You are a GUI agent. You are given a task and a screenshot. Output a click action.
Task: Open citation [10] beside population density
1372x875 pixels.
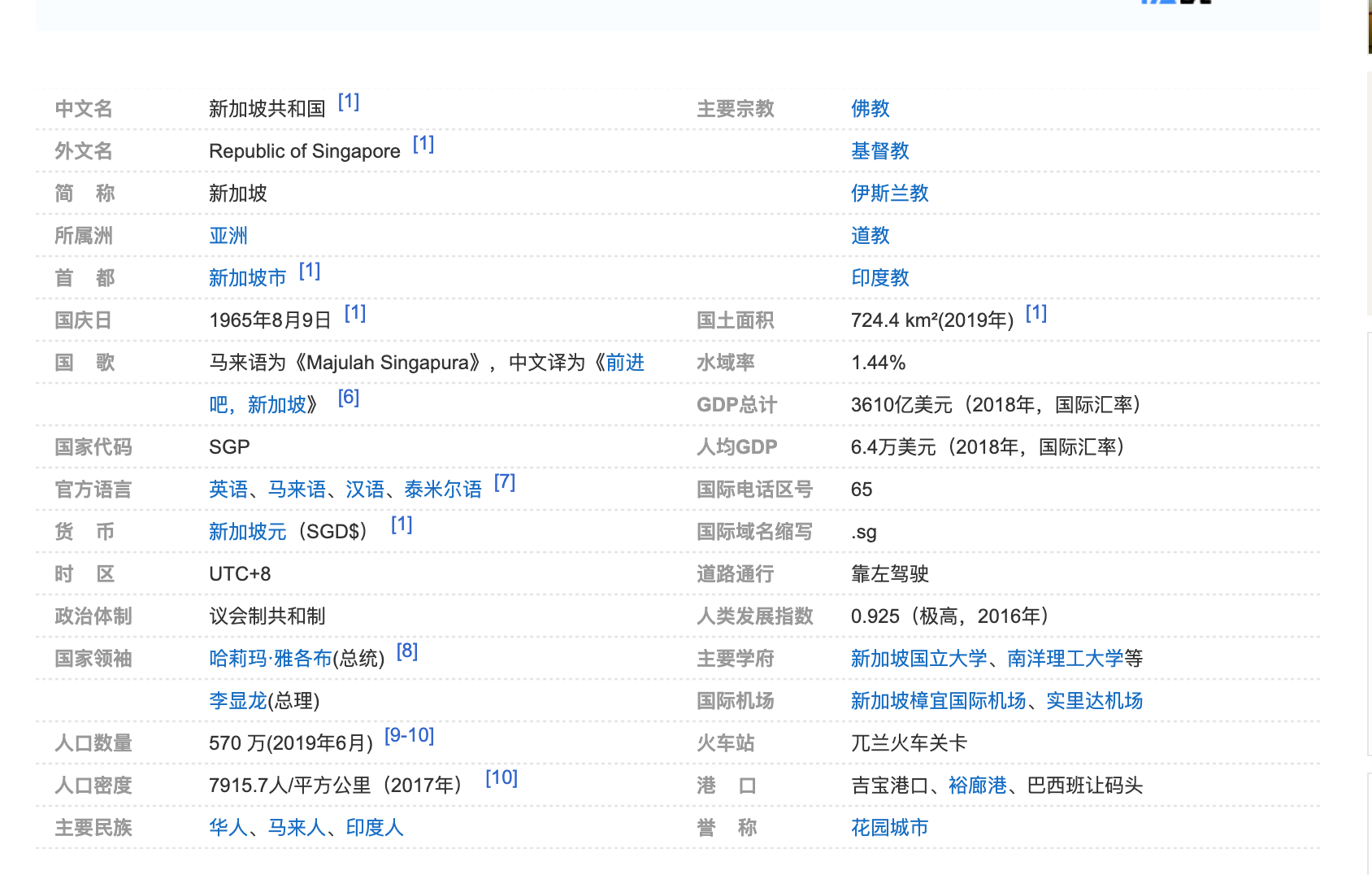point(501,778)
